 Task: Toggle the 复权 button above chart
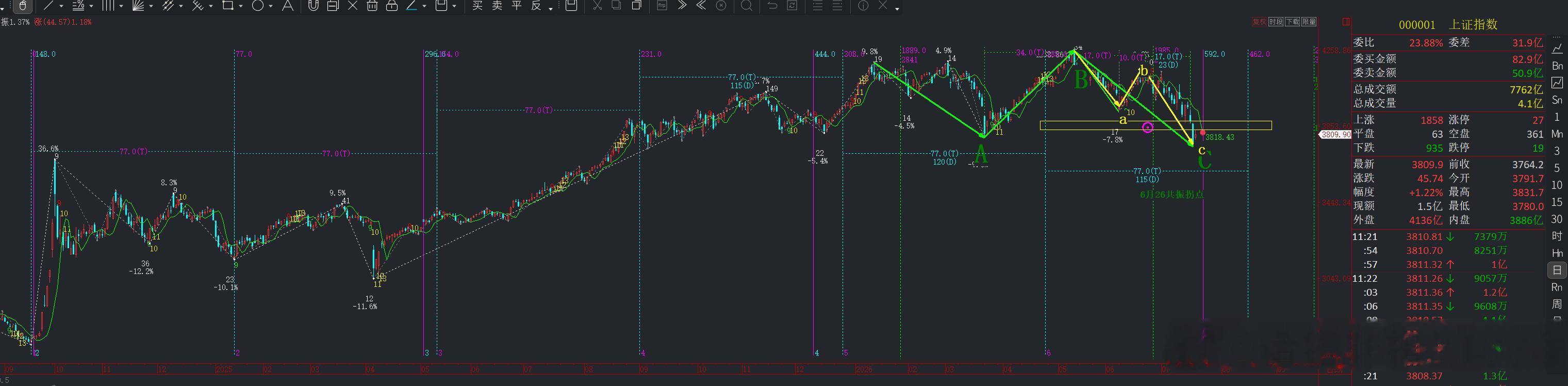point(1259,22)
